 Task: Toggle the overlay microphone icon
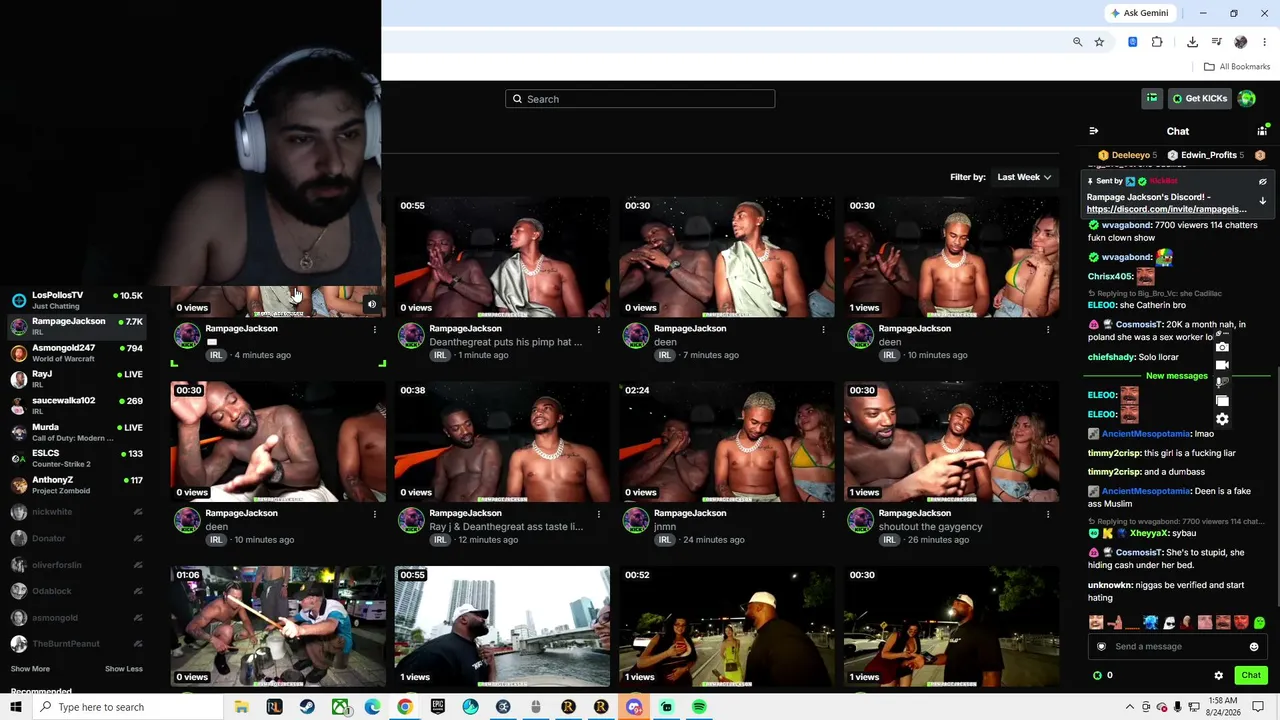click(x=1222, y=383)
